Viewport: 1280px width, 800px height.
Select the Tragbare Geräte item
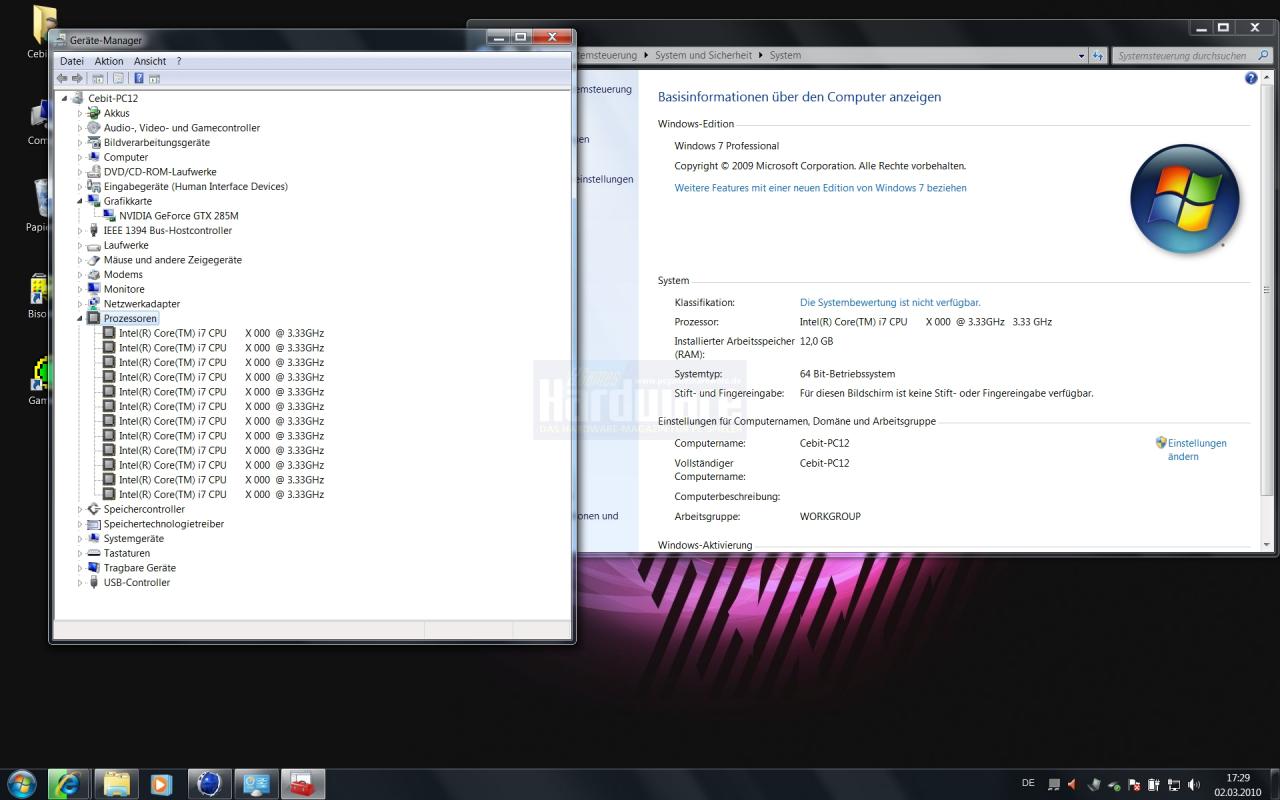tap(139, 568)
